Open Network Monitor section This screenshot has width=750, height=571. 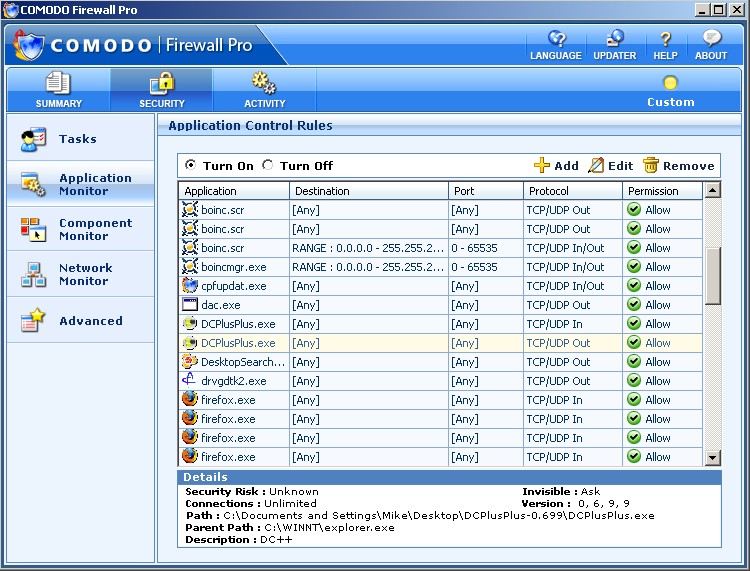(x=80, y=274)
